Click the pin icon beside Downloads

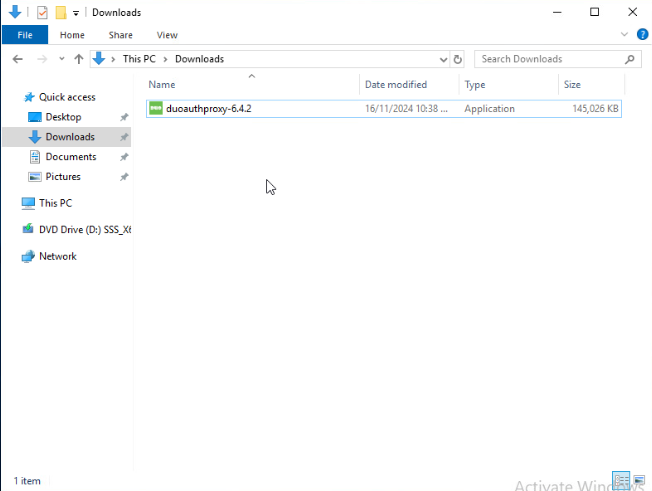124,137
